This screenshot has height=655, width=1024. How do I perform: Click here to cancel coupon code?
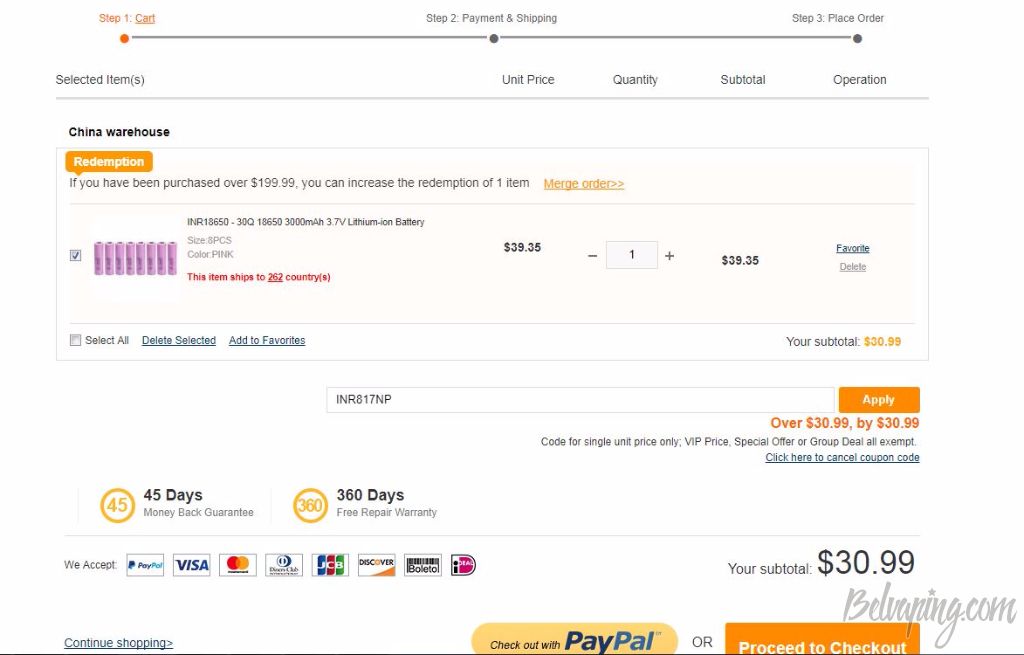click(842, 457)
